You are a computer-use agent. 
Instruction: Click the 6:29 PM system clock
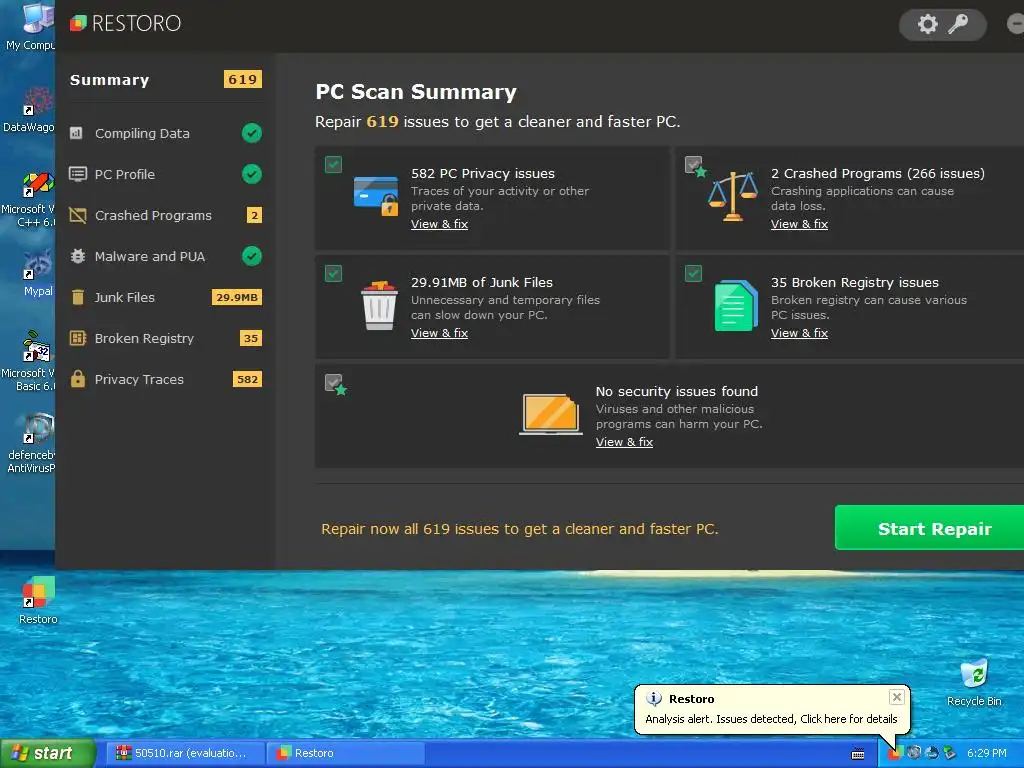987,753
